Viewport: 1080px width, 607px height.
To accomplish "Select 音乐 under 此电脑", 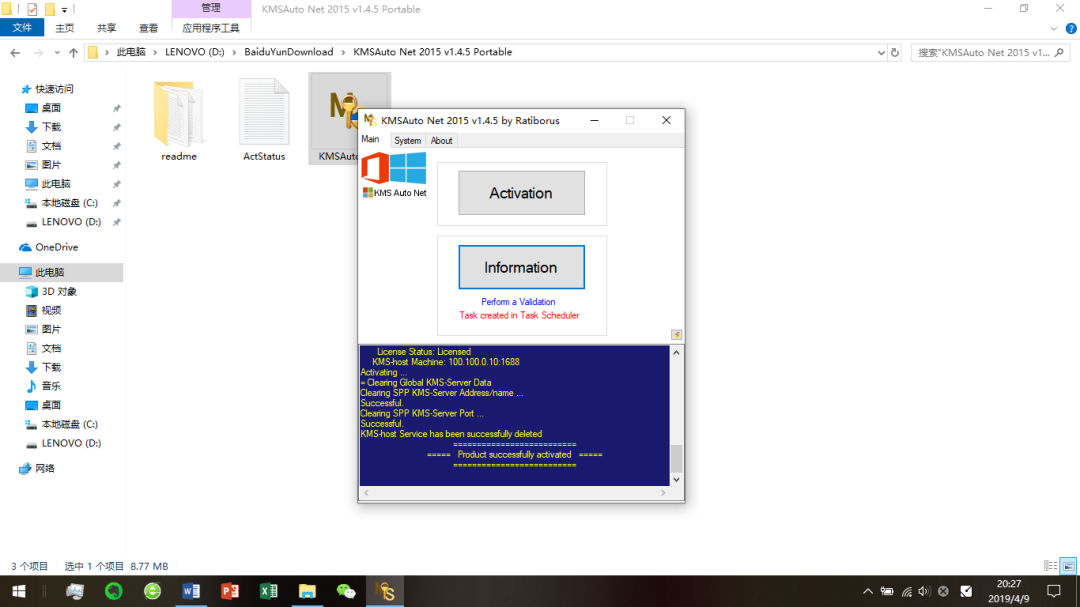I will [51, 387].
